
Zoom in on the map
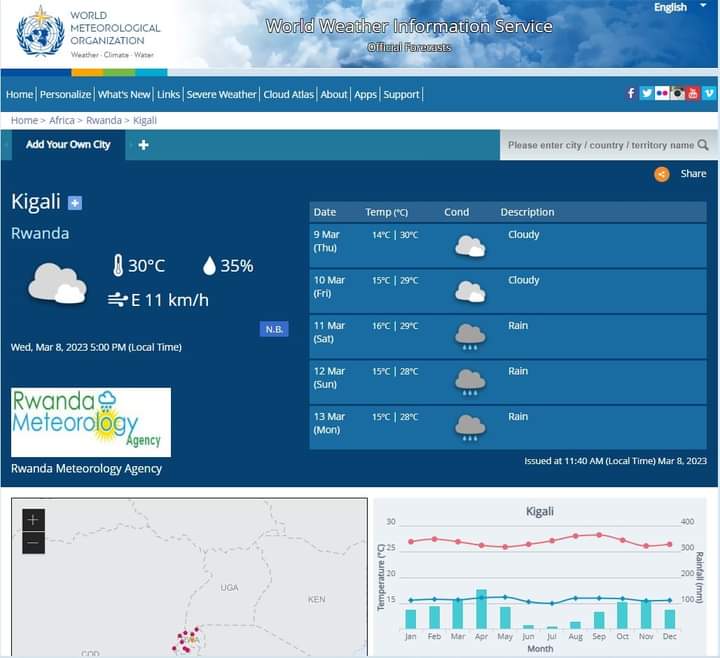[33, 520]
